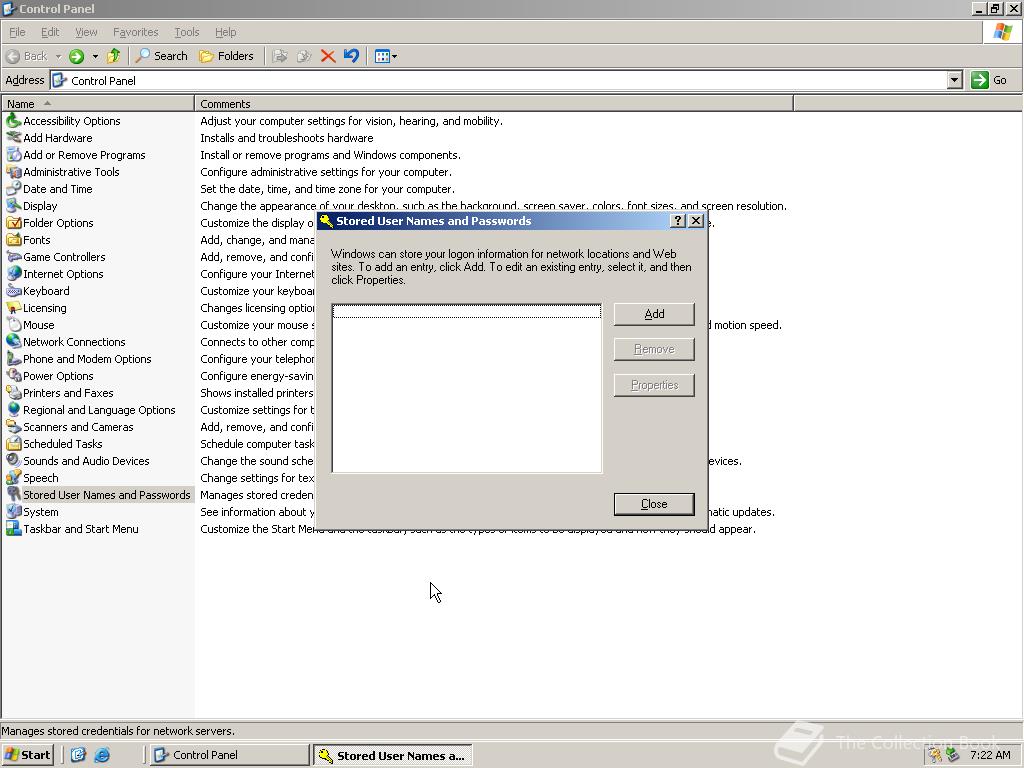Open the Display icon
The image size is (1024, 768).
coord(14,206)
